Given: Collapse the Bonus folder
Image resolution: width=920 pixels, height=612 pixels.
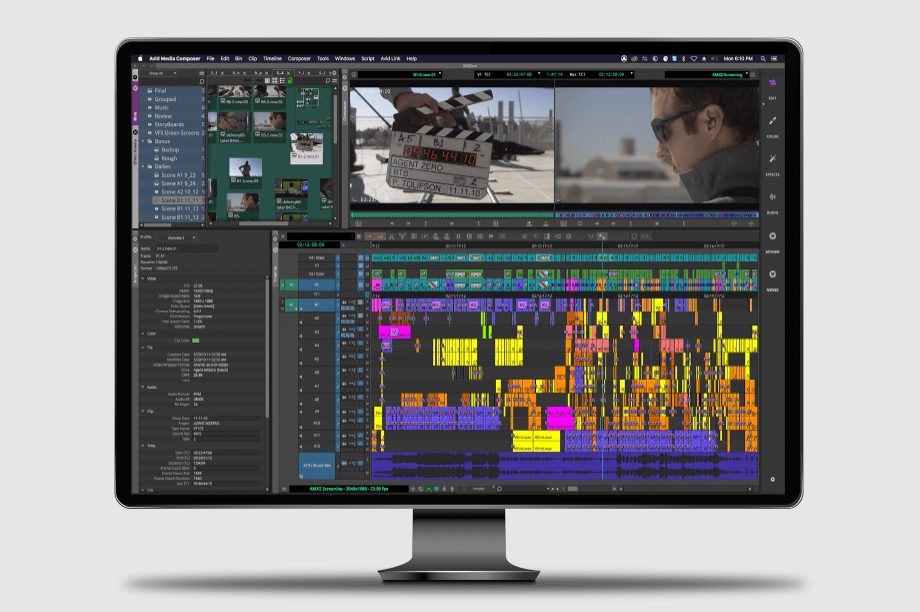Looking at the screenshot, I should click(143, 141).
